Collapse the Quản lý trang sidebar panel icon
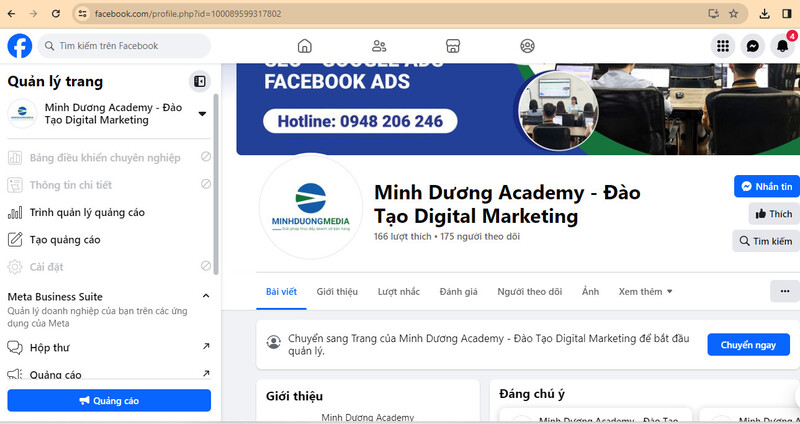Screen dimensions: 800x424 click(199, 82)
